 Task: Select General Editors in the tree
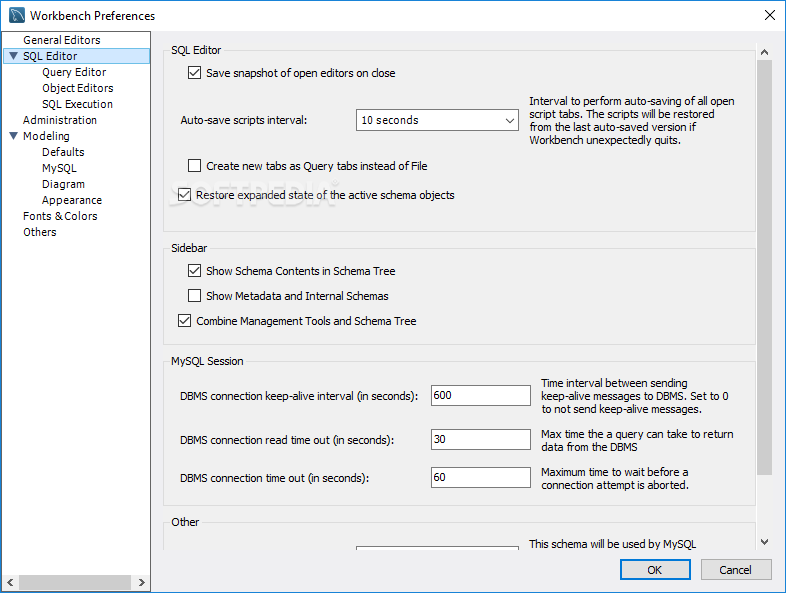pyautogui.click(x=62, y=40)
